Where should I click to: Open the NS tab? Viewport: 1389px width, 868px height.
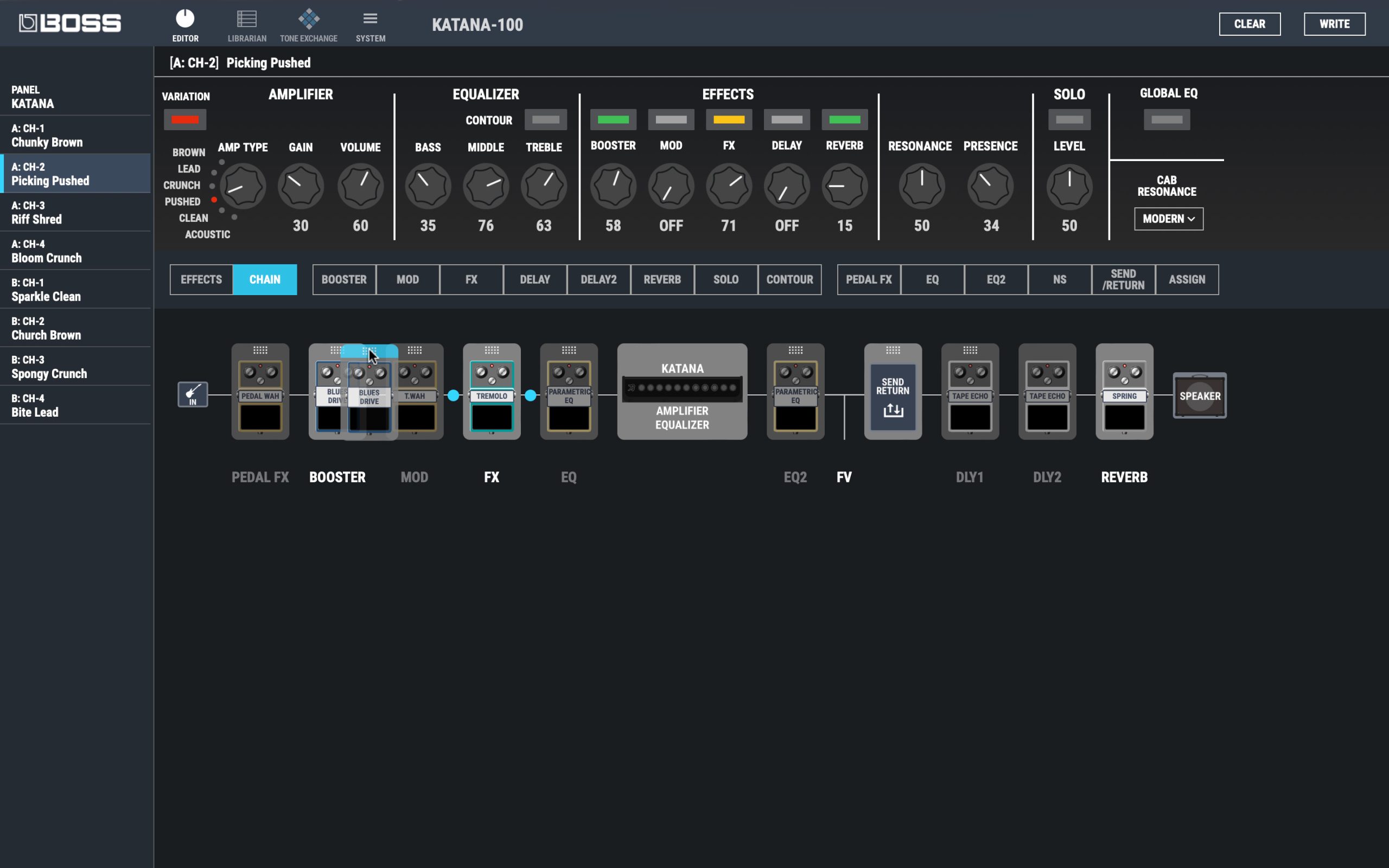1060,279
